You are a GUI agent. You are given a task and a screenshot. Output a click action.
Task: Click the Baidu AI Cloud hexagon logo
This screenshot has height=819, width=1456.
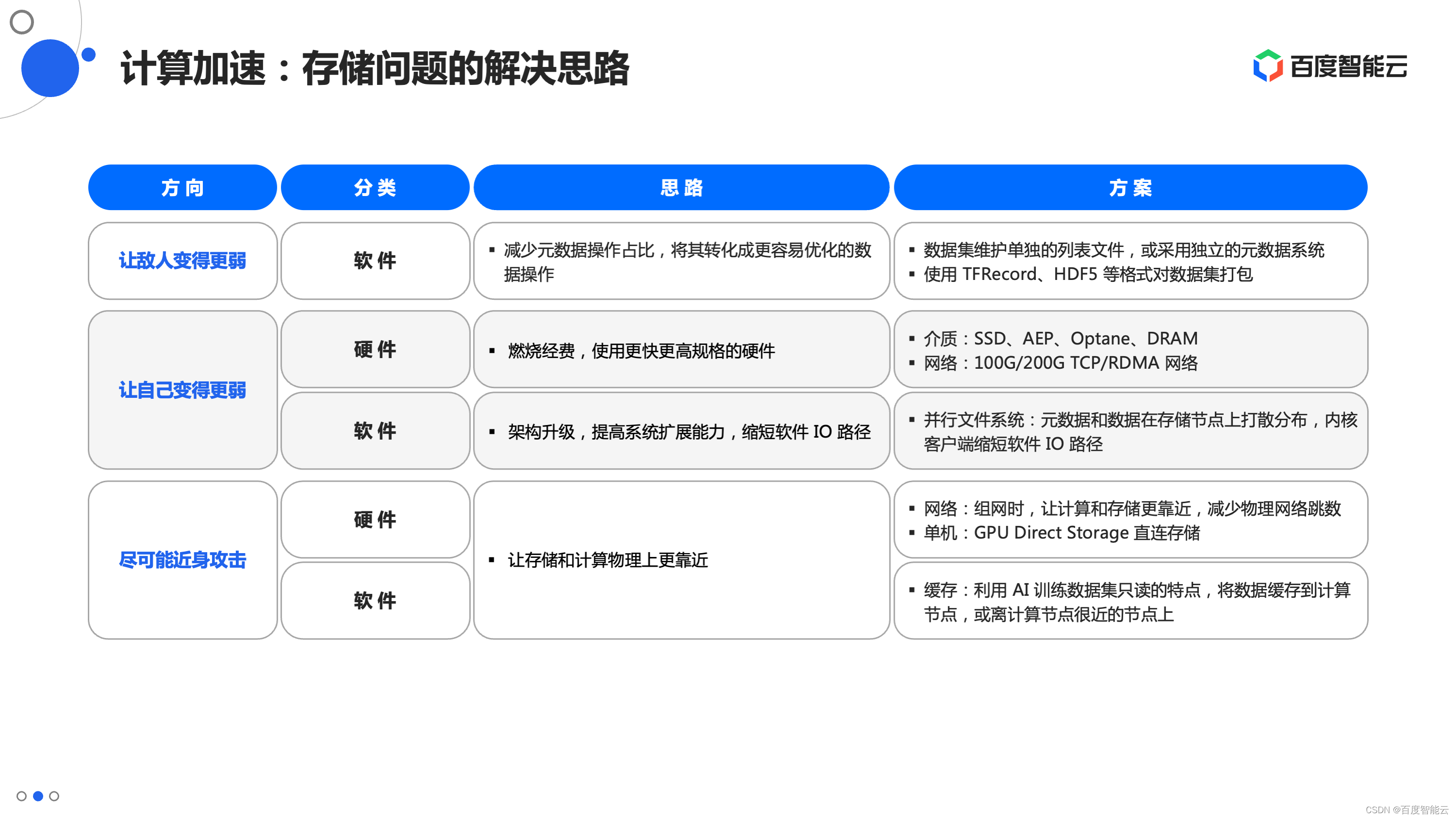pyautogui.click(x=1268, y=66)
